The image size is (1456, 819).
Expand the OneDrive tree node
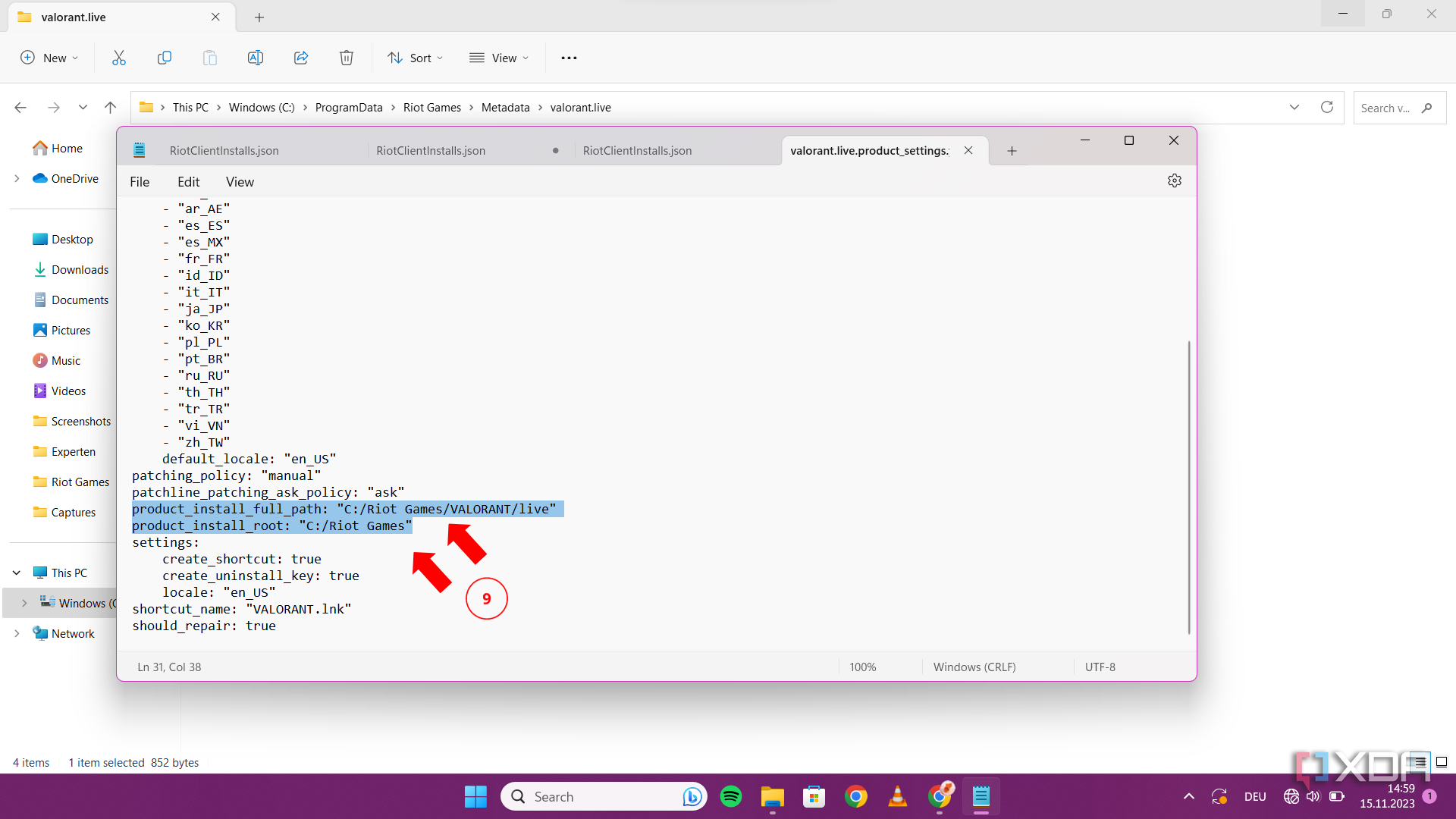pos(17,179)
